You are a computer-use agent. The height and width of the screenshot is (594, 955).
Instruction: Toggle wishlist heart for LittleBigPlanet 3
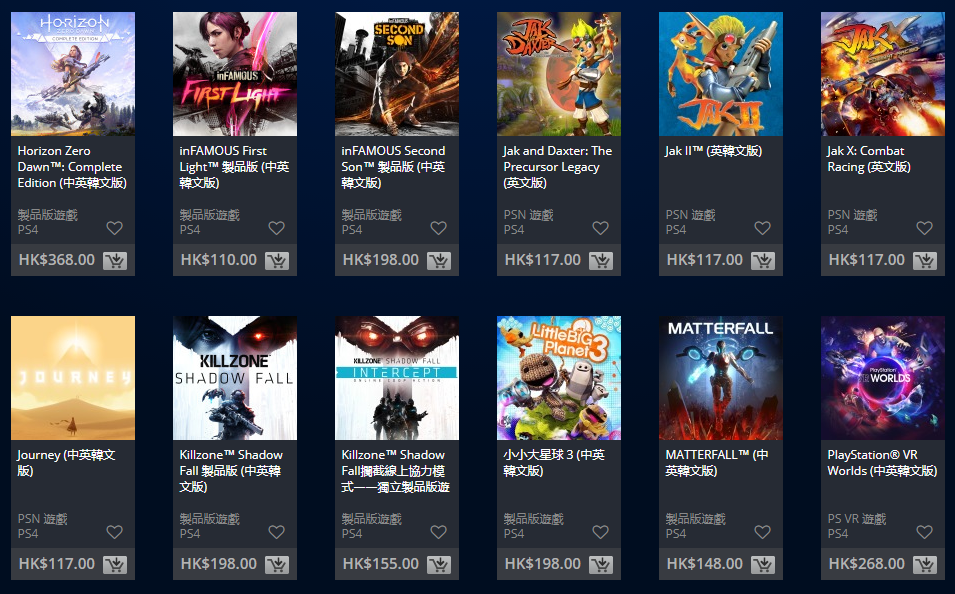click(601, 532)
